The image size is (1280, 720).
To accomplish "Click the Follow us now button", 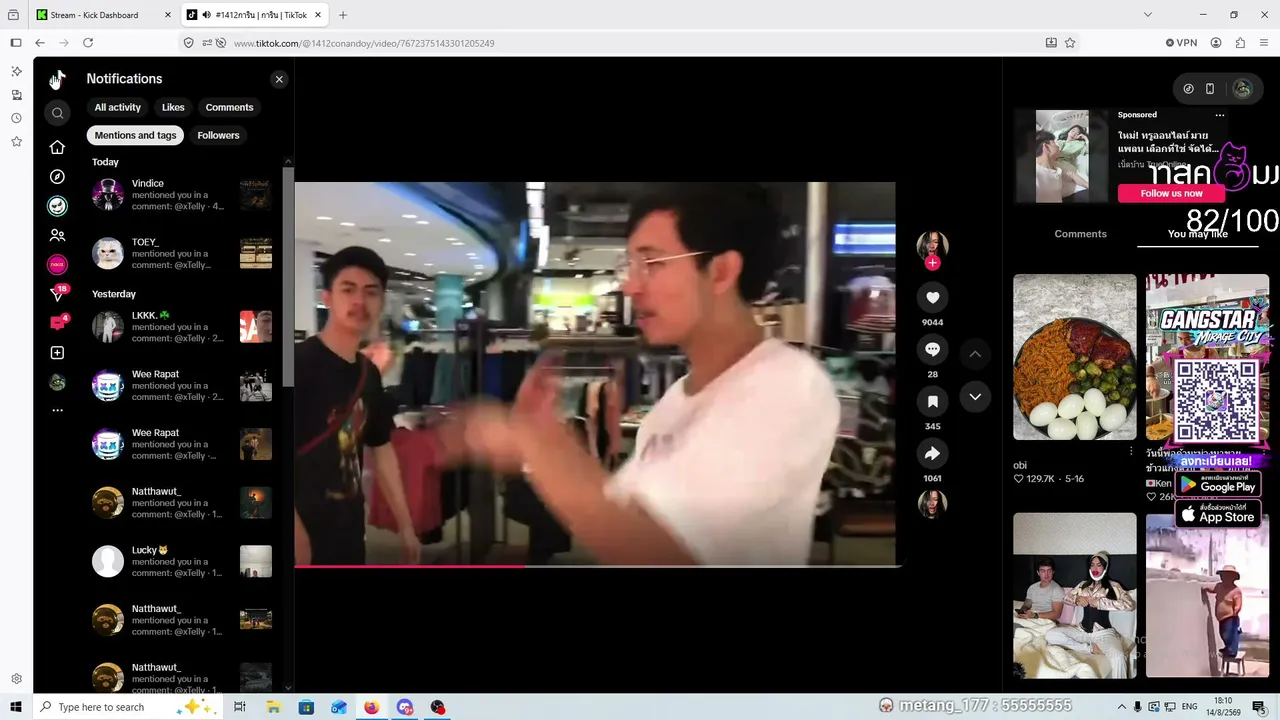I will click(1171, 193).
